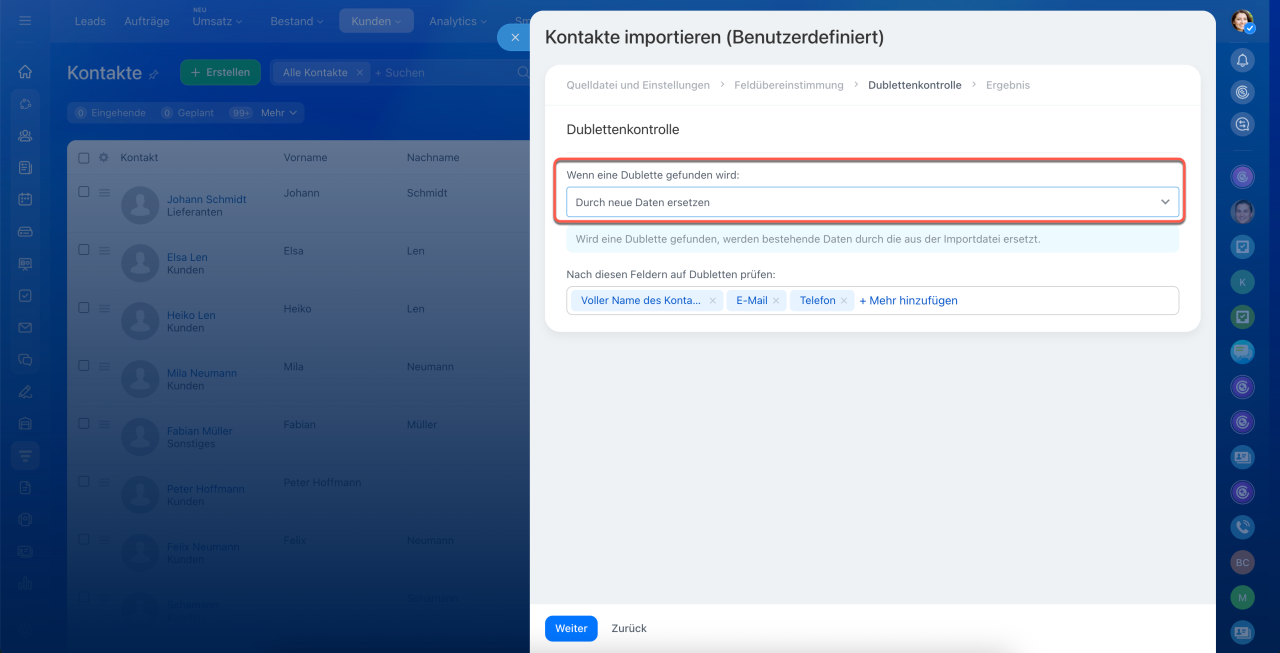Open the people icon in left sidebar

click(x=25, y=136)
